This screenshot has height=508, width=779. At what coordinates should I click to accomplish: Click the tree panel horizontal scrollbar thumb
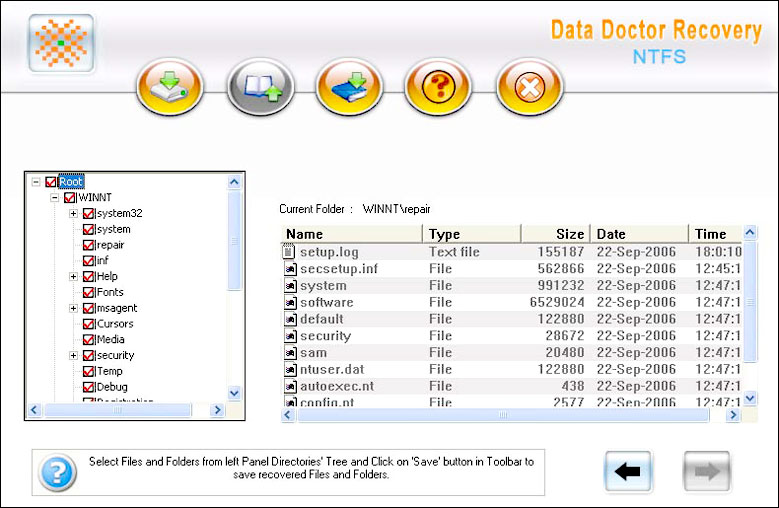[118, 410]
